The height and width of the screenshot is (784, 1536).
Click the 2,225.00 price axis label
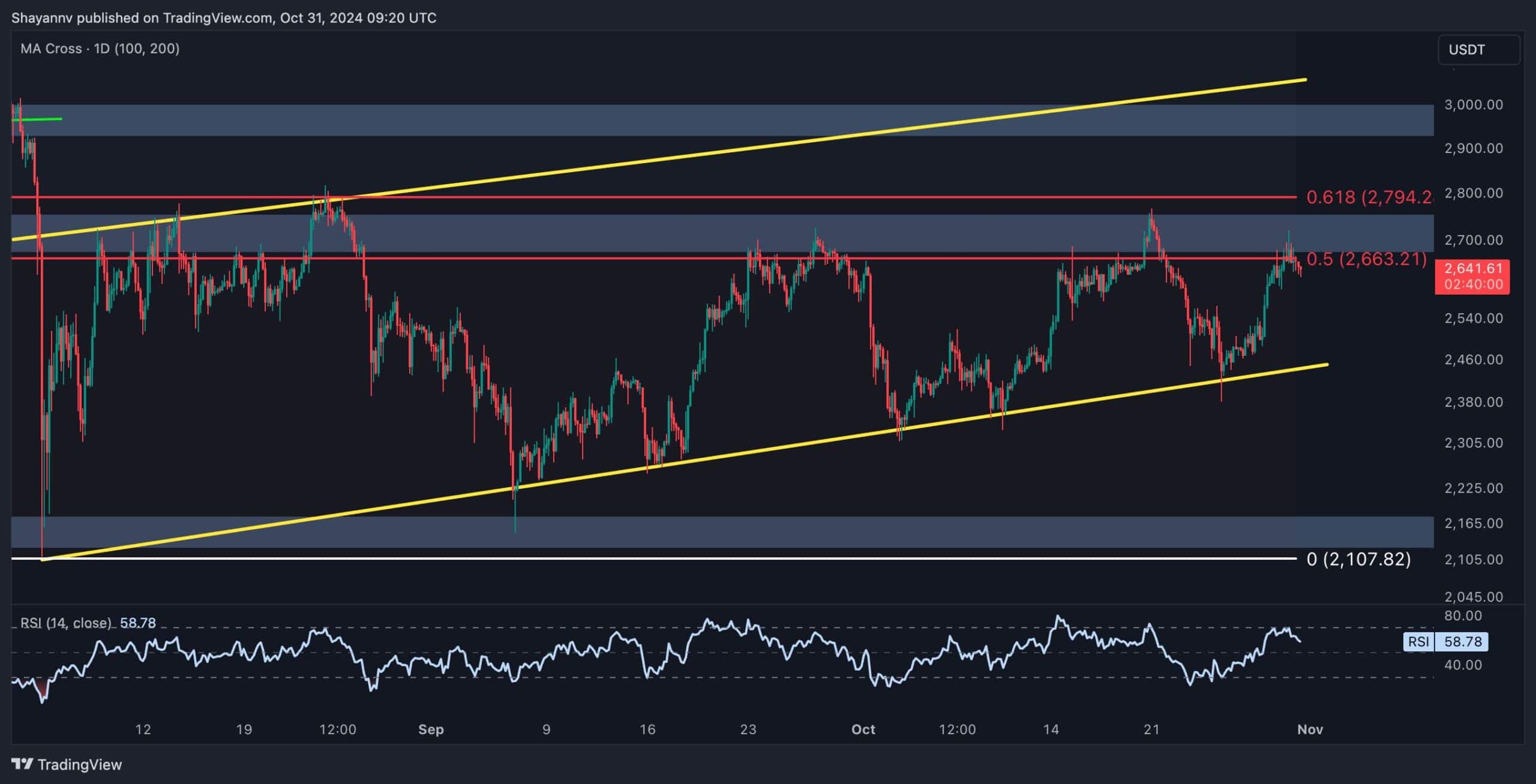[x=1474, y=488]
